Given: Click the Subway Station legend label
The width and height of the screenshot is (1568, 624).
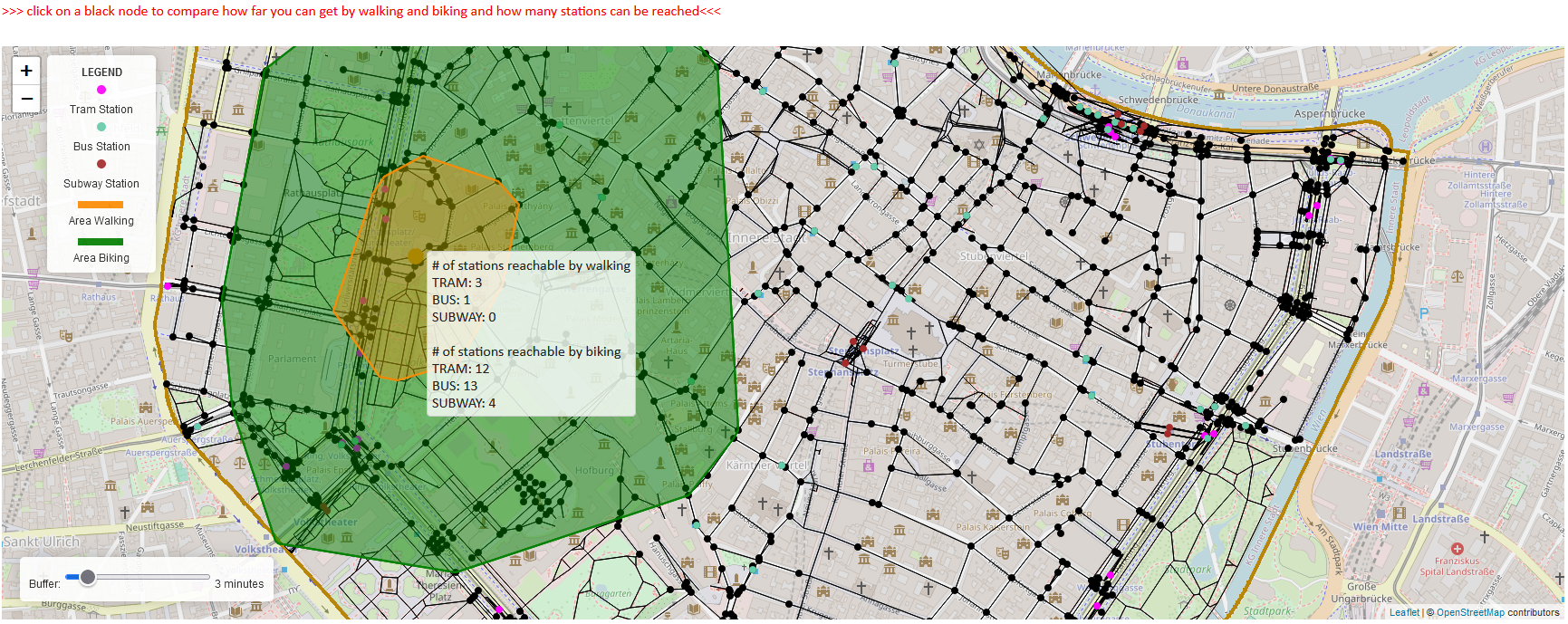Looking at the screenshot, I should click(101, 184).
